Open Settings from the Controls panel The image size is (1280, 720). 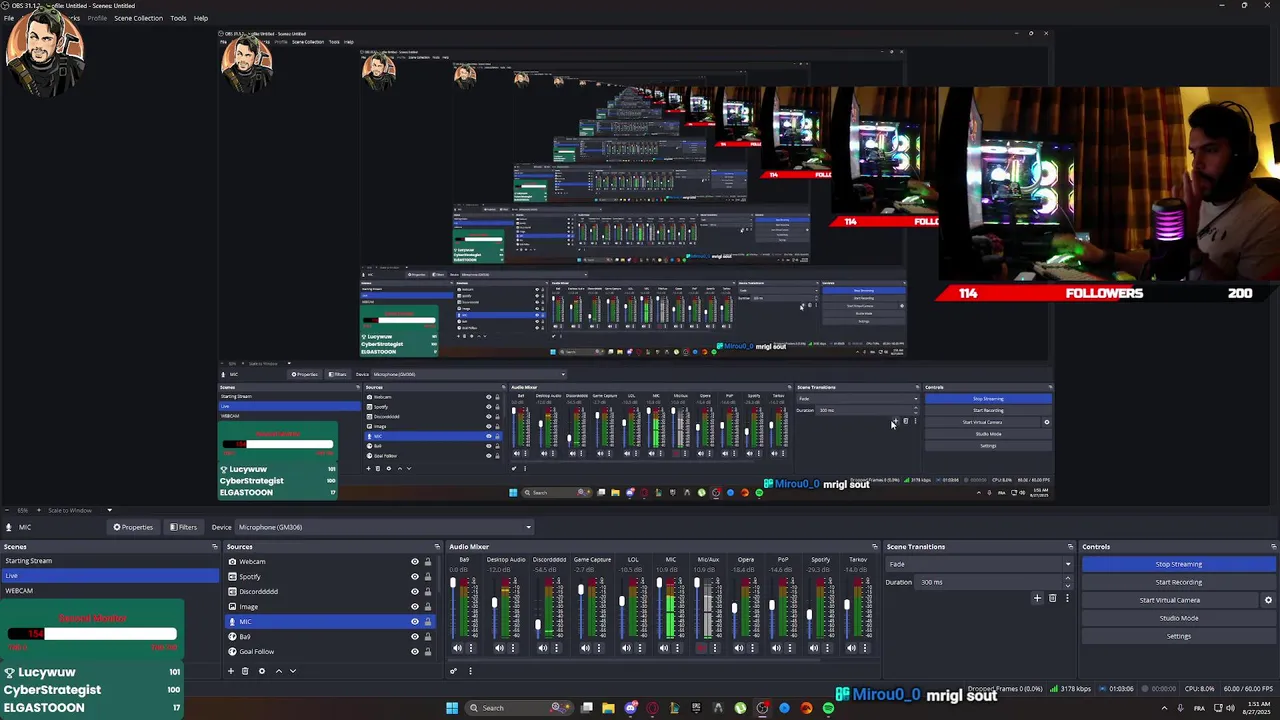point(1179,636)
